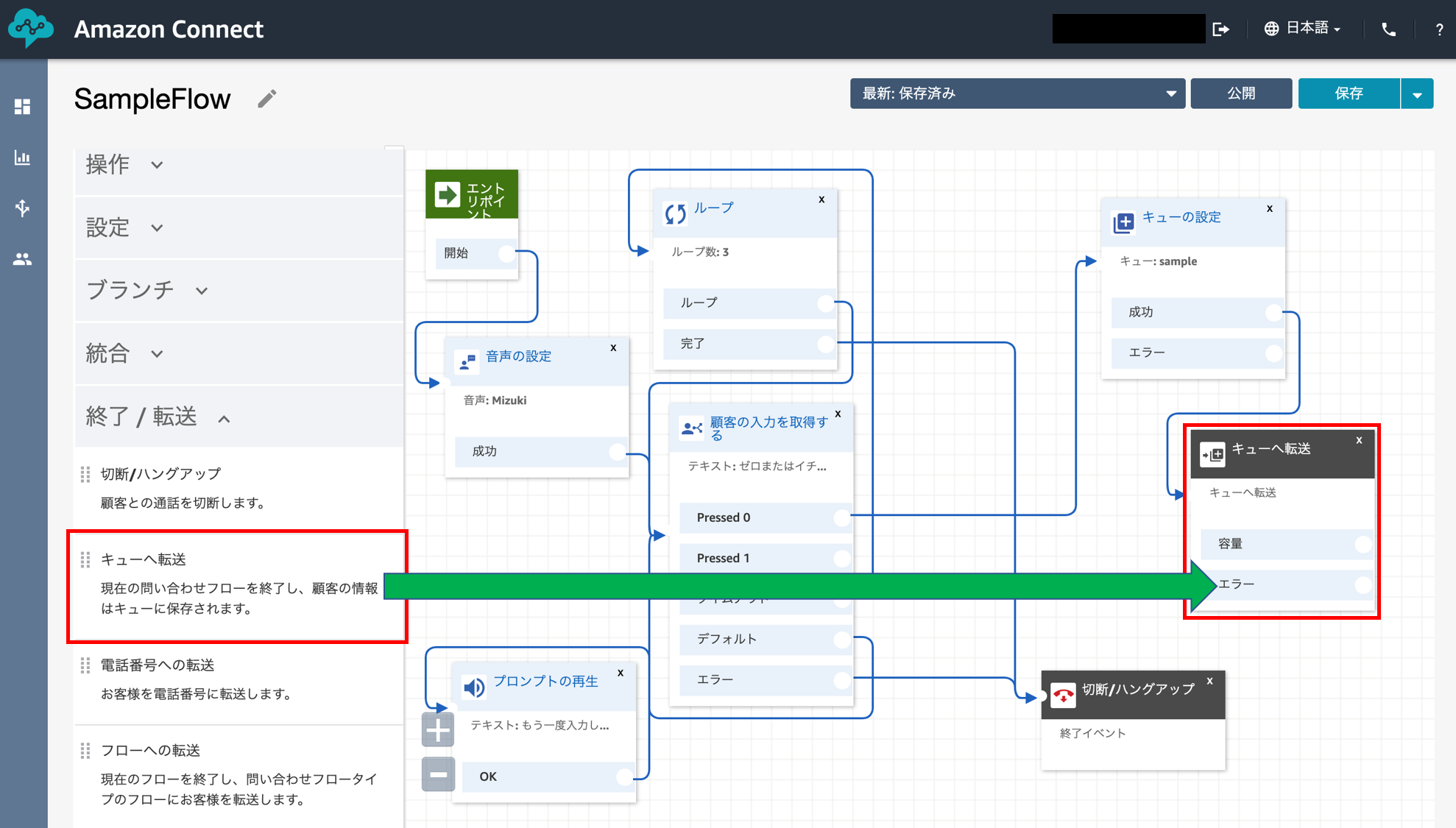The width and height of the screenshot is (1456, 828).
Task: Click the OK connector in プロンプトの再生
Action: coord(624,777)
